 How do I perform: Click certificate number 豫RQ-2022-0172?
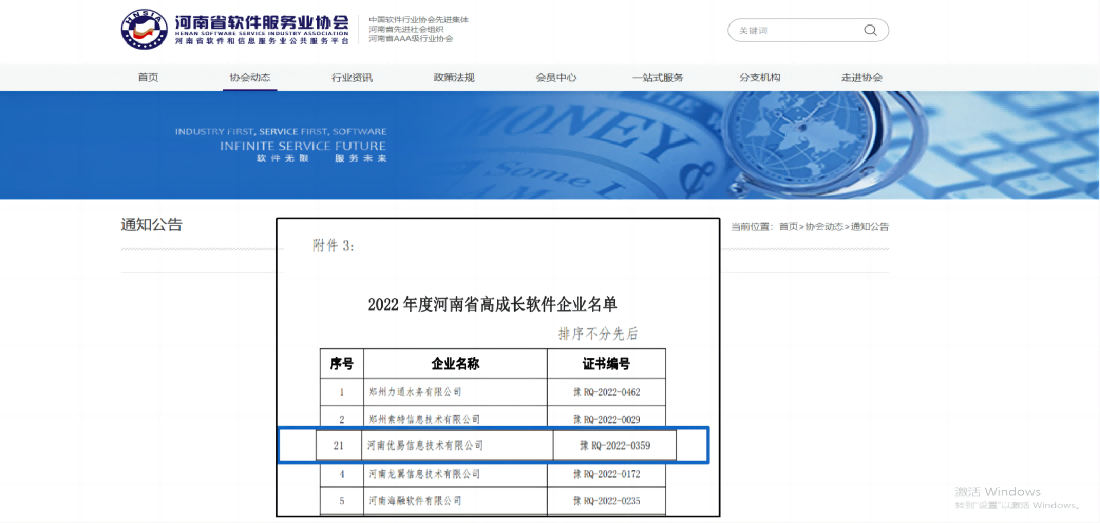pos(607,474)
